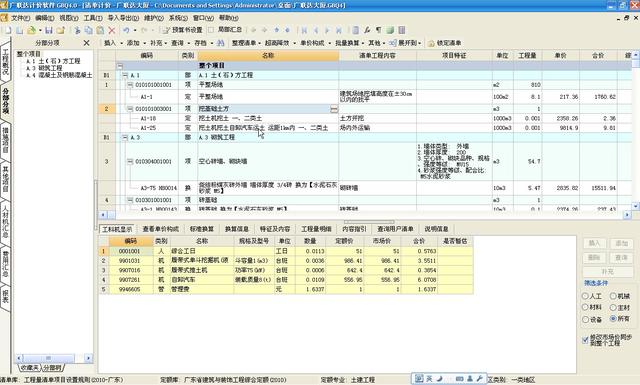Jump to first record navigation icon

[304, 30]
